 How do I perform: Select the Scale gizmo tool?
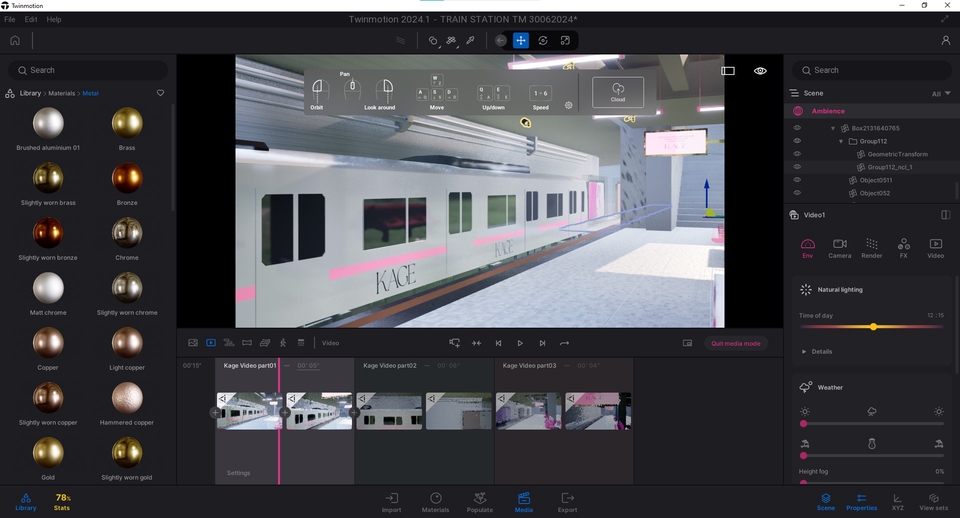click(x=565, y=40)
